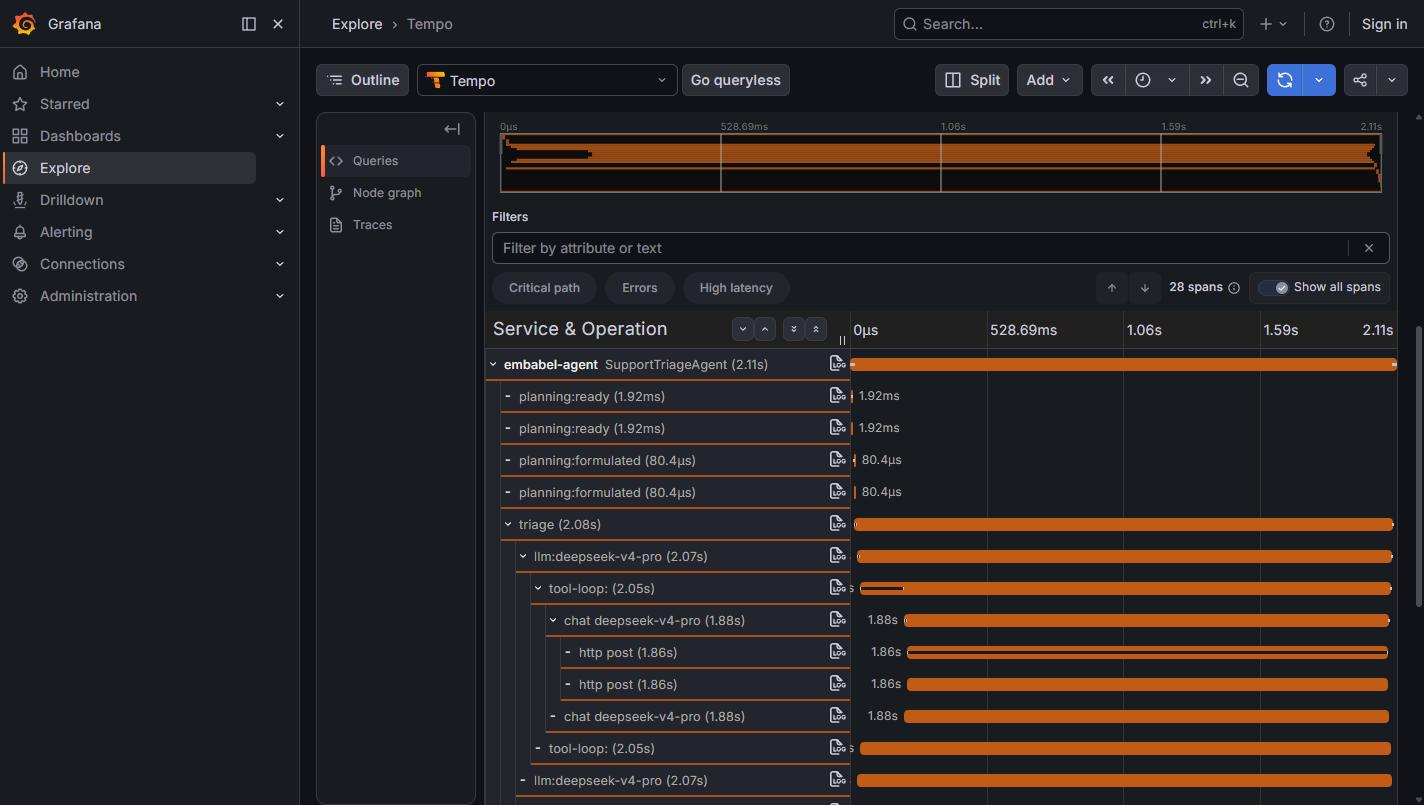
Task: Open Starred section
Action: point(64,104)
